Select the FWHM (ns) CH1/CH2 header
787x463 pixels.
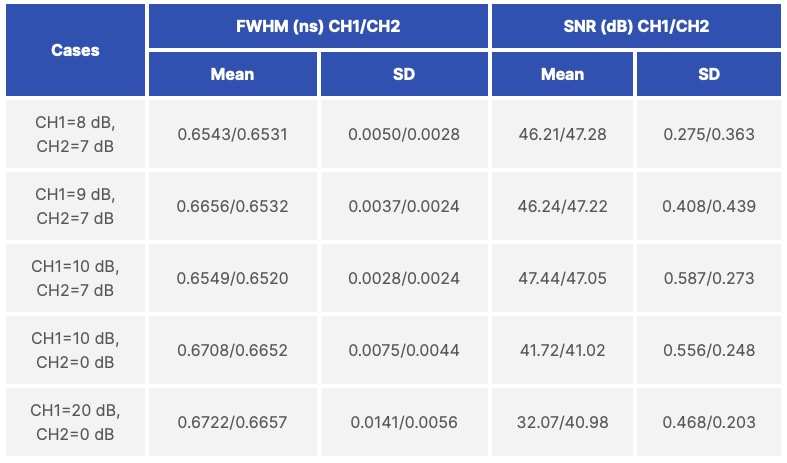tap(318, 26)
